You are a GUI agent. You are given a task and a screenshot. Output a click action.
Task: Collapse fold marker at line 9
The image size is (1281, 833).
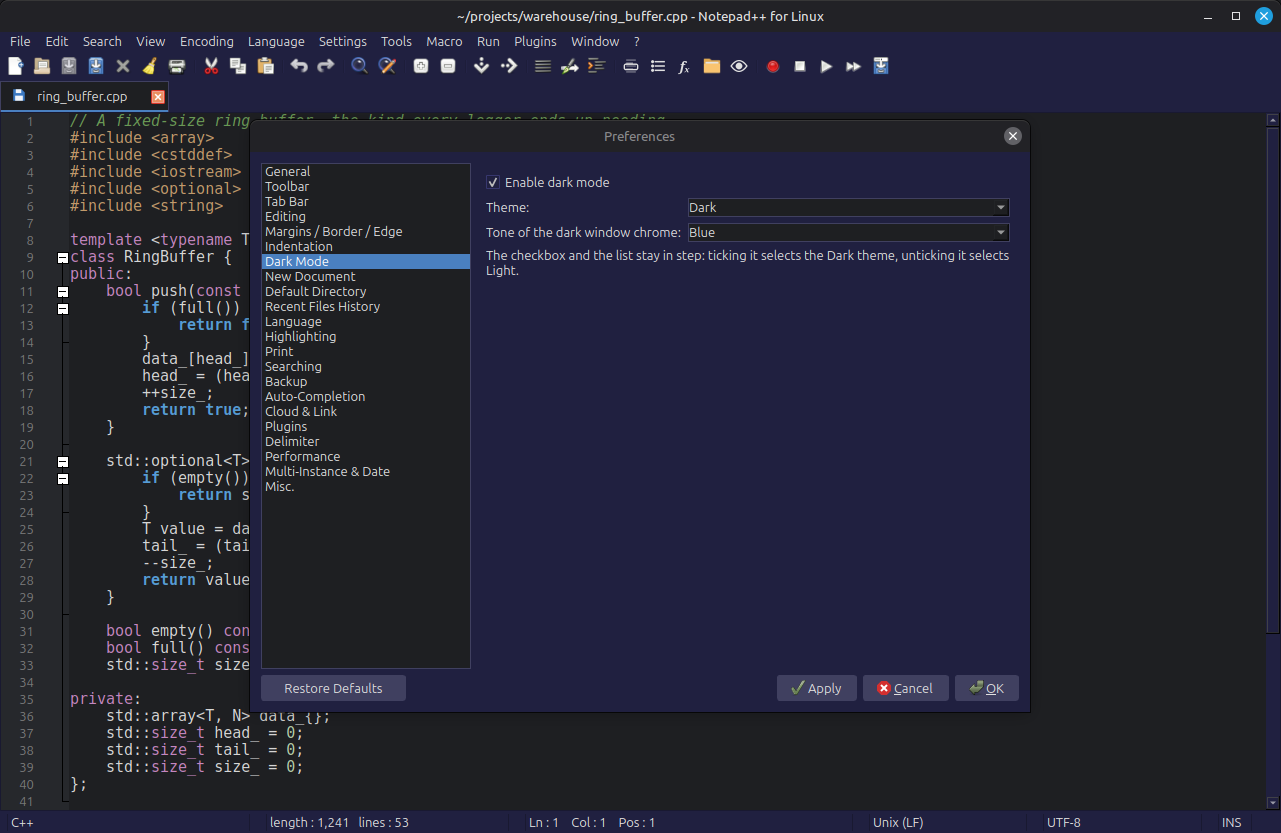click(x=62, y=258)
